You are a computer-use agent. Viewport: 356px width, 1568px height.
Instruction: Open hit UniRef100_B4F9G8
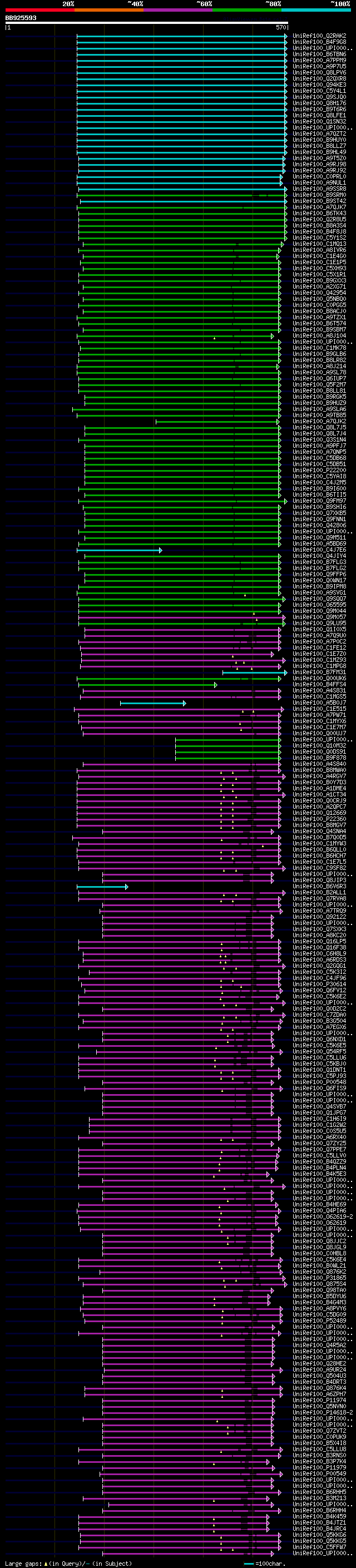coord(319,42)
